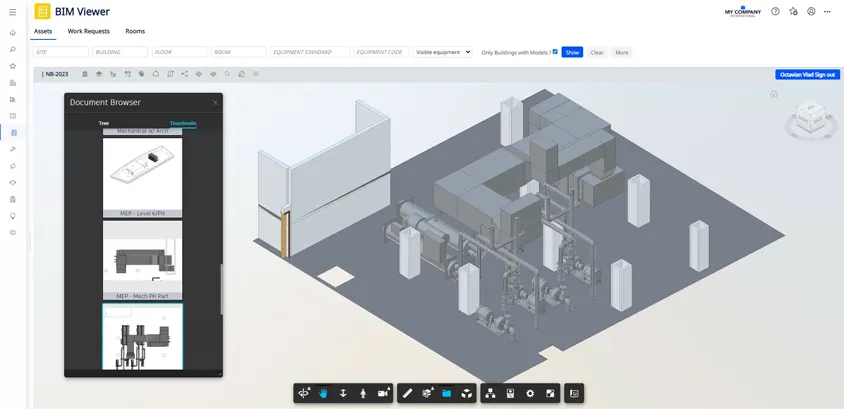Open the MEP - Level 6/PH thumbnail
Image resolution: width=844 pixels, height=409 pixels.
point(143,178)
